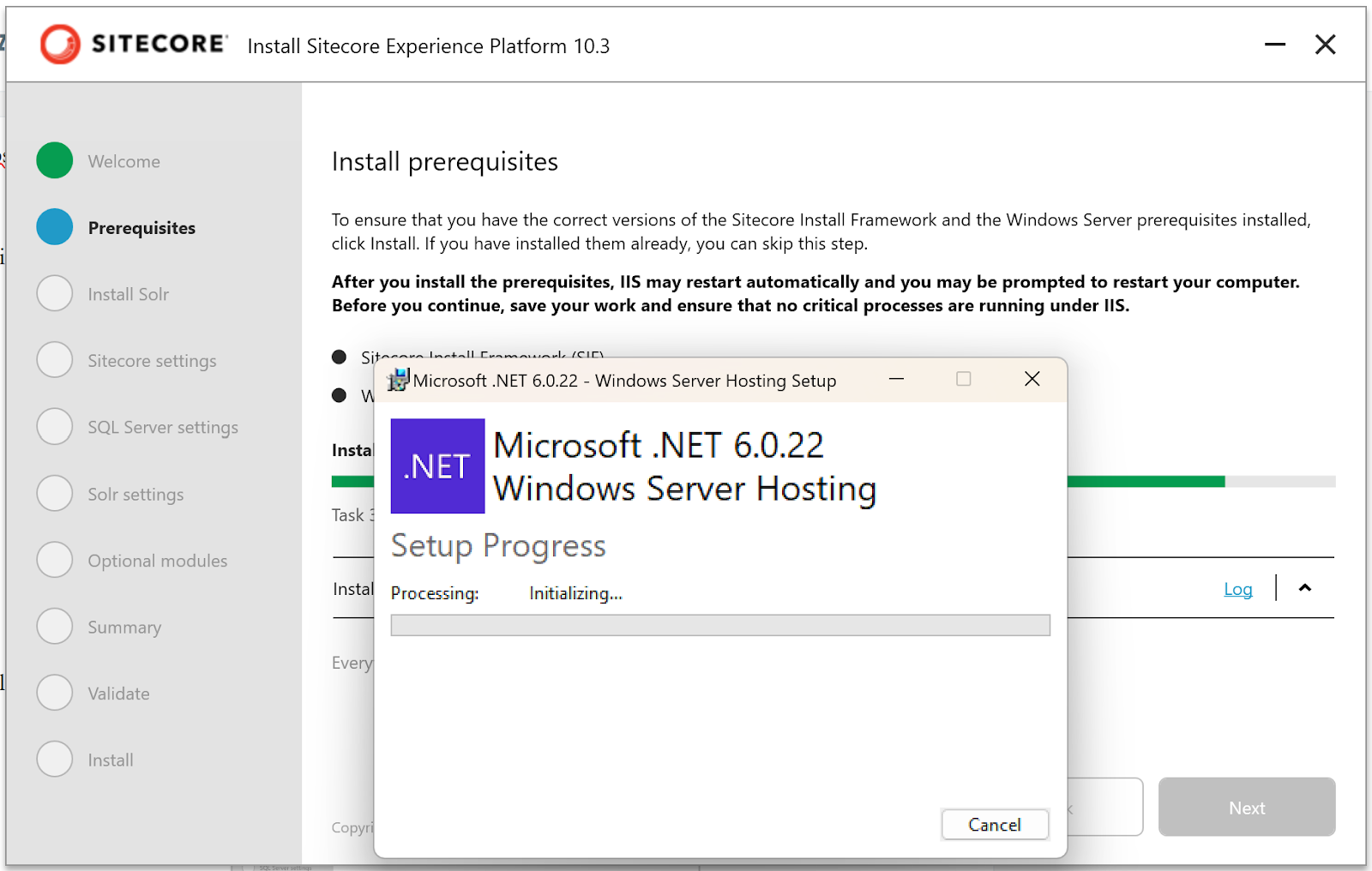This screenshot has width=1372, height=871.
Task: Open the installation Log link
Action: point(1237,589)
